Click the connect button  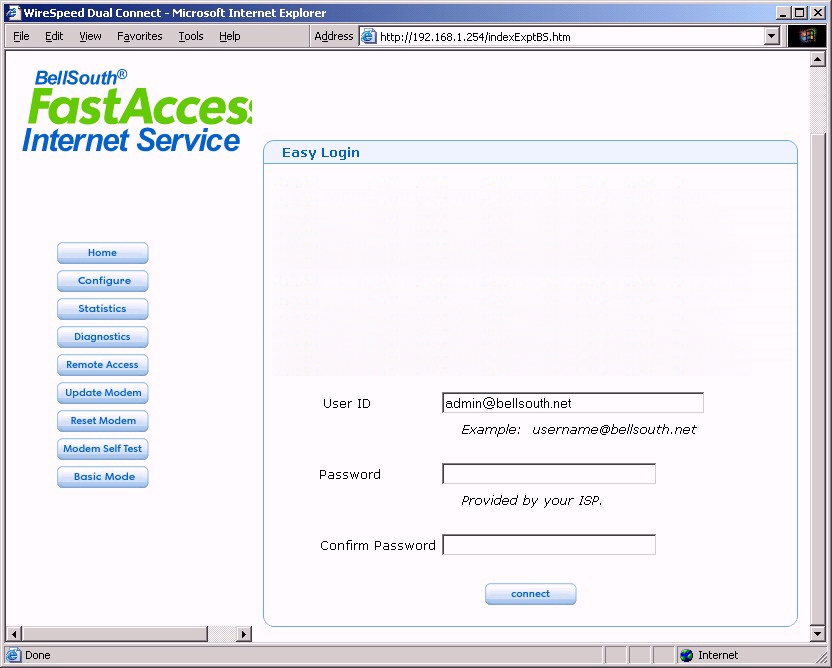pos(531,594)
